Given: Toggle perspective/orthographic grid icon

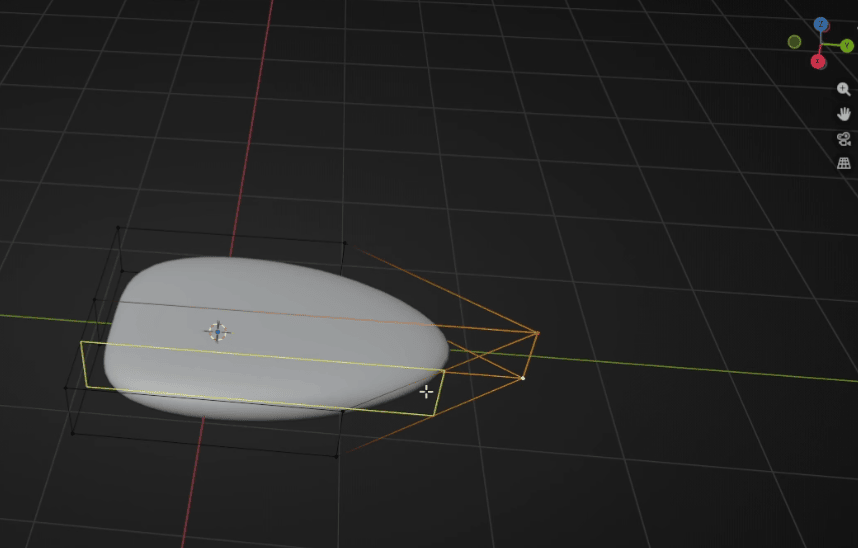Looking at the screenshot, I should 843,162.
